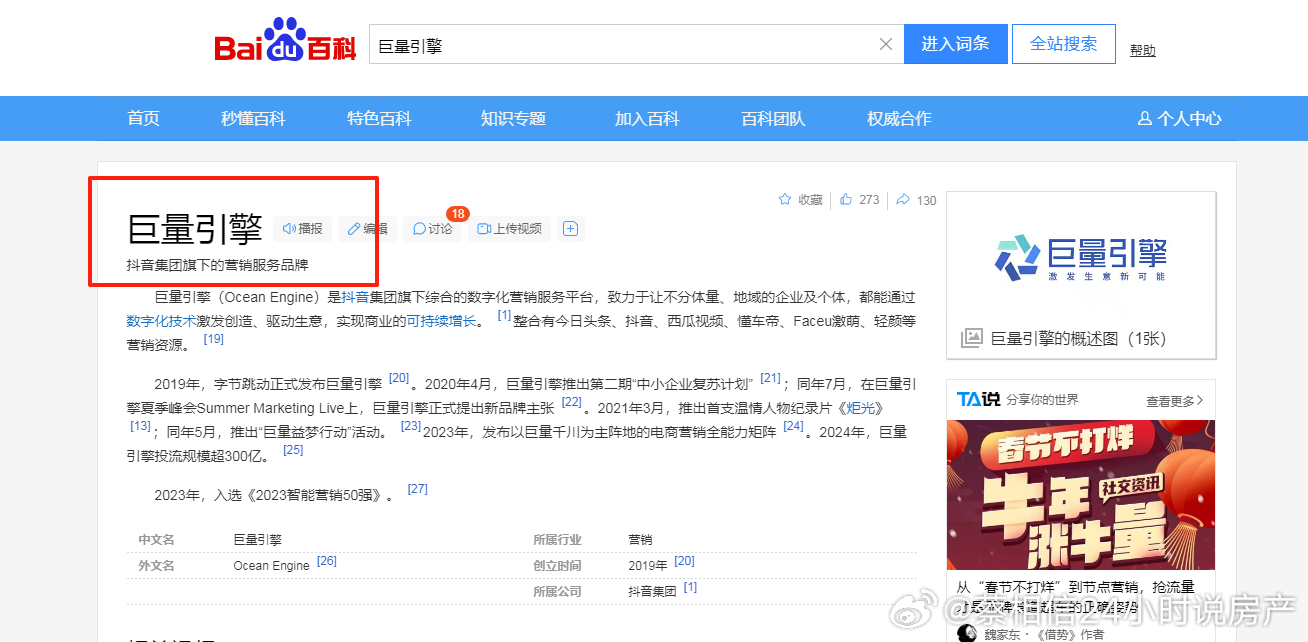Open the 加入百科 nav tab
The height and width of the screenshot is (642, 1308).
pos(647,119)
